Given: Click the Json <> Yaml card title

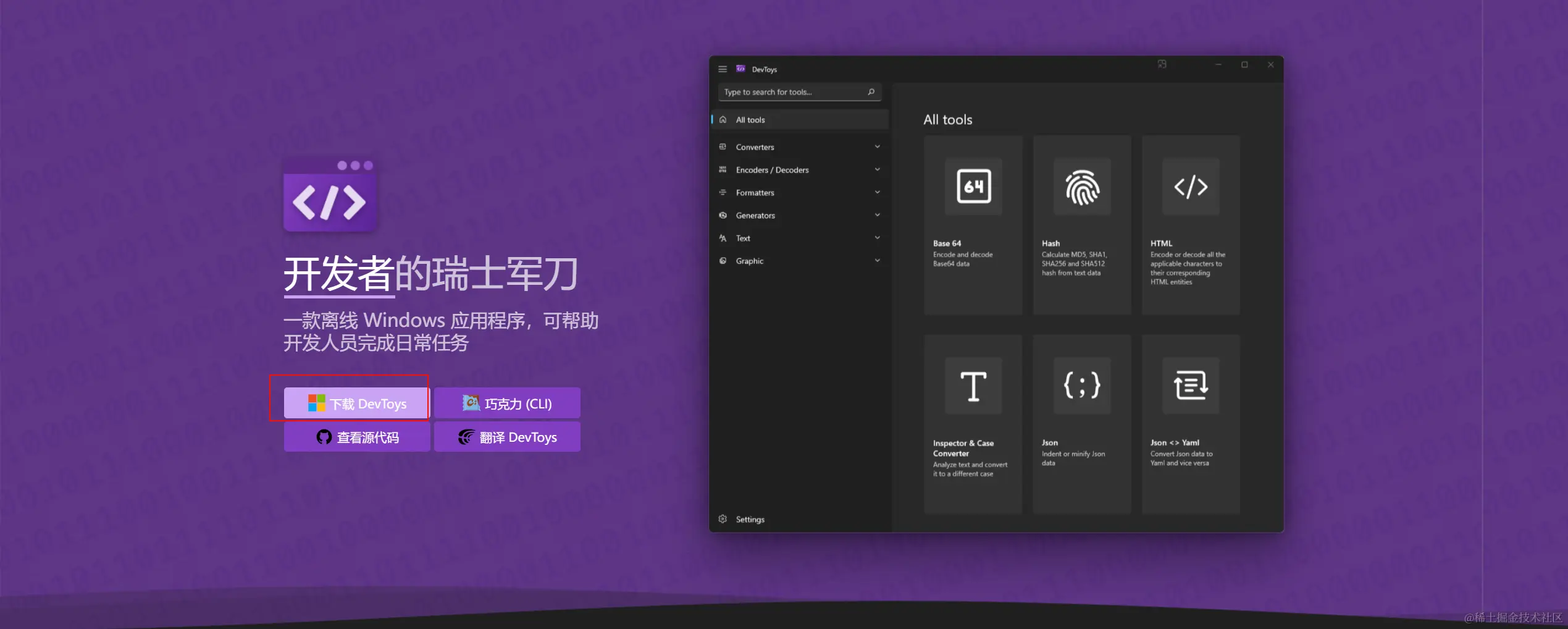Looking at the screenshot, I should coord(1175,442).
